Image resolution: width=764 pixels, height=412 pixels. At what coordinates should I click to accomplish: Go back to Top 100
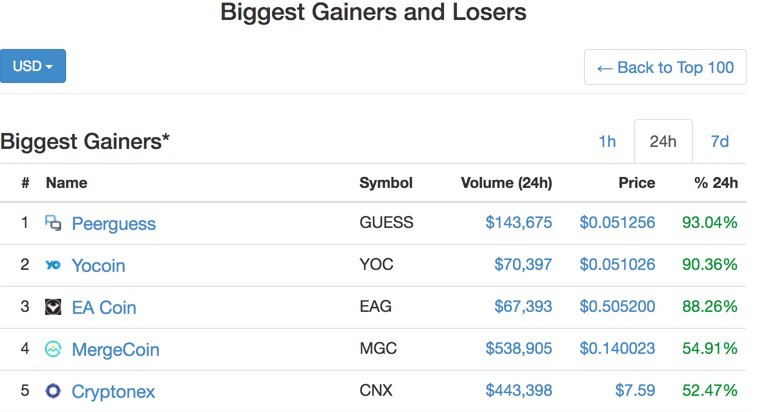coord(665,67)
